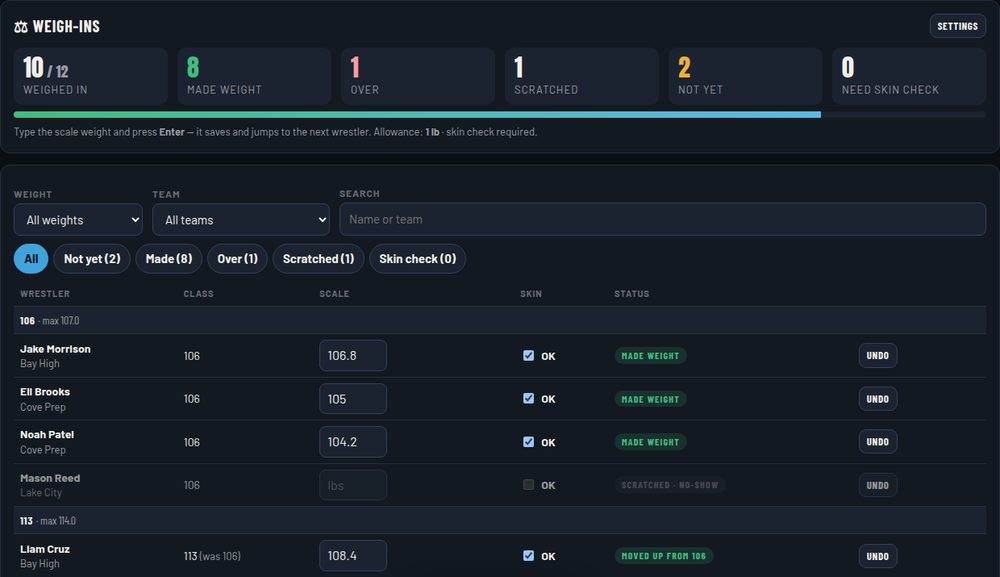Click Mason Reed's empty lbs field
The height and width of the screenshot is (577, 1000).
point(353,485)
